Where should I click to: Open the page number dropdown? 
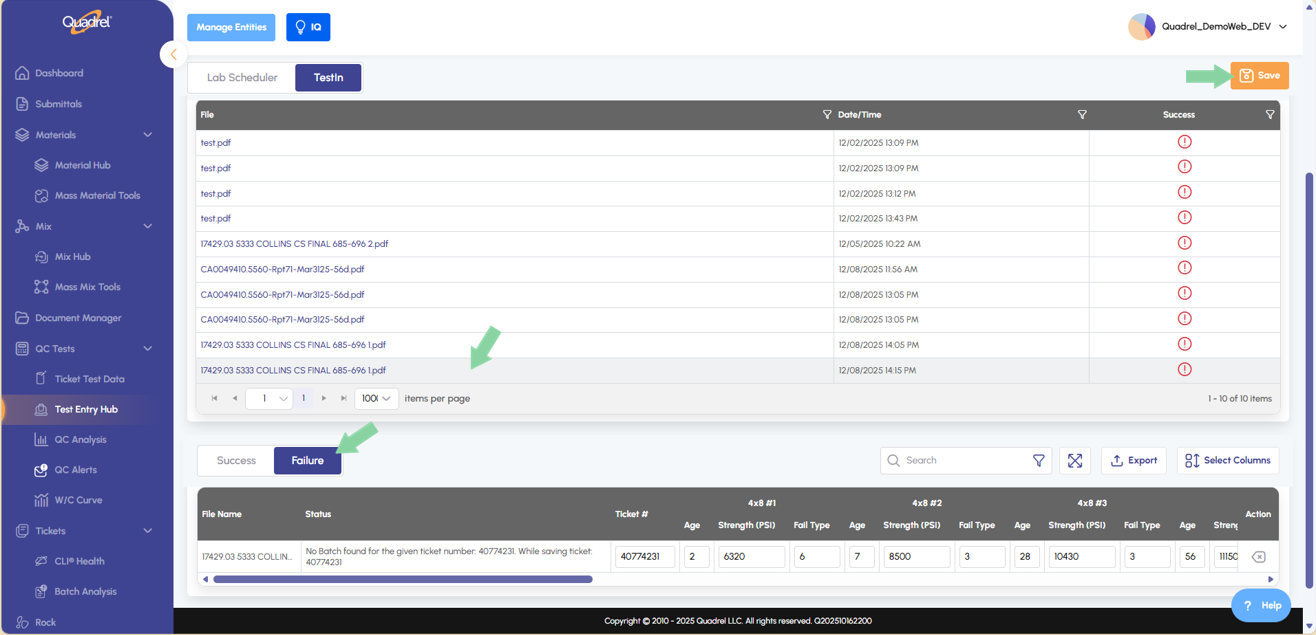pos(268,399)
